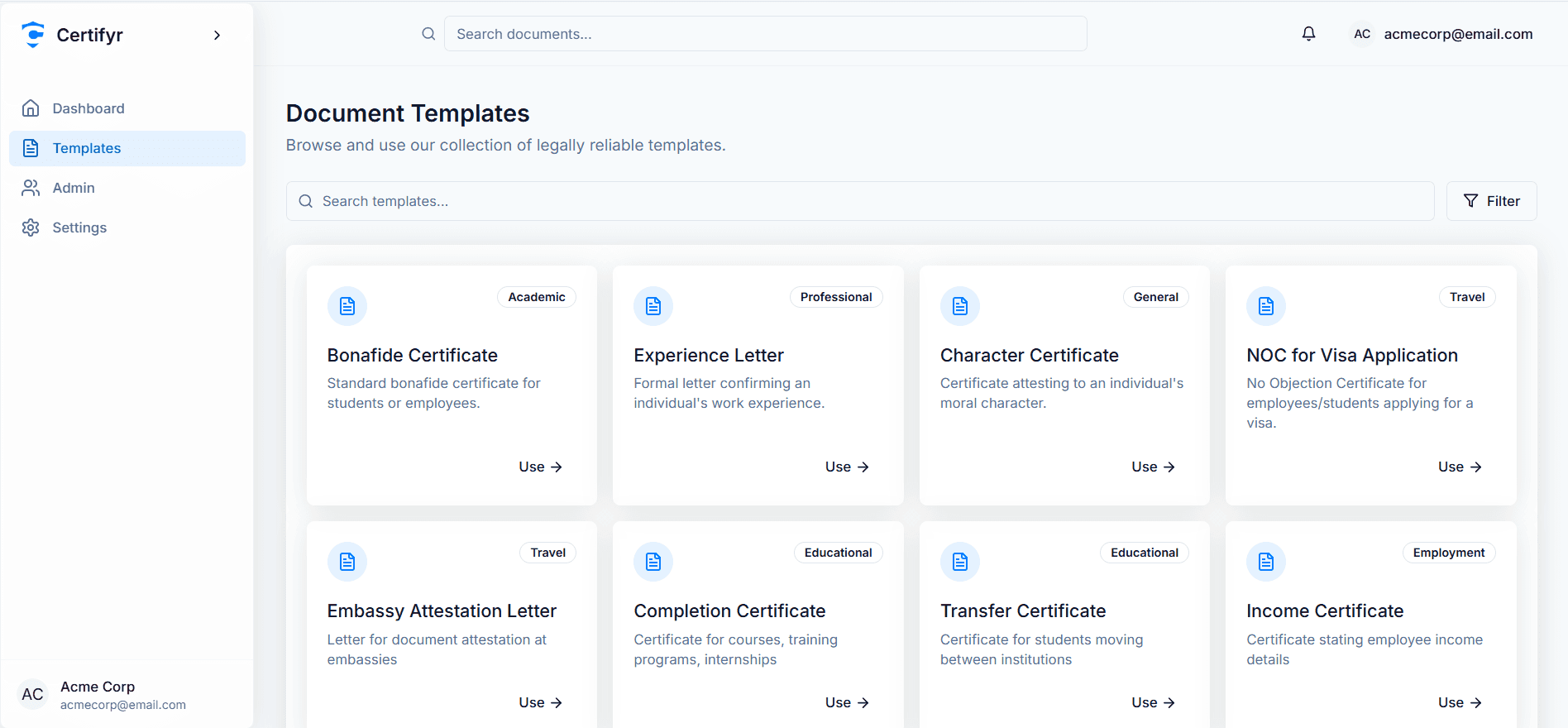Click the Travel tag on Embassy Attestation Letter

(x=548, y=553)
